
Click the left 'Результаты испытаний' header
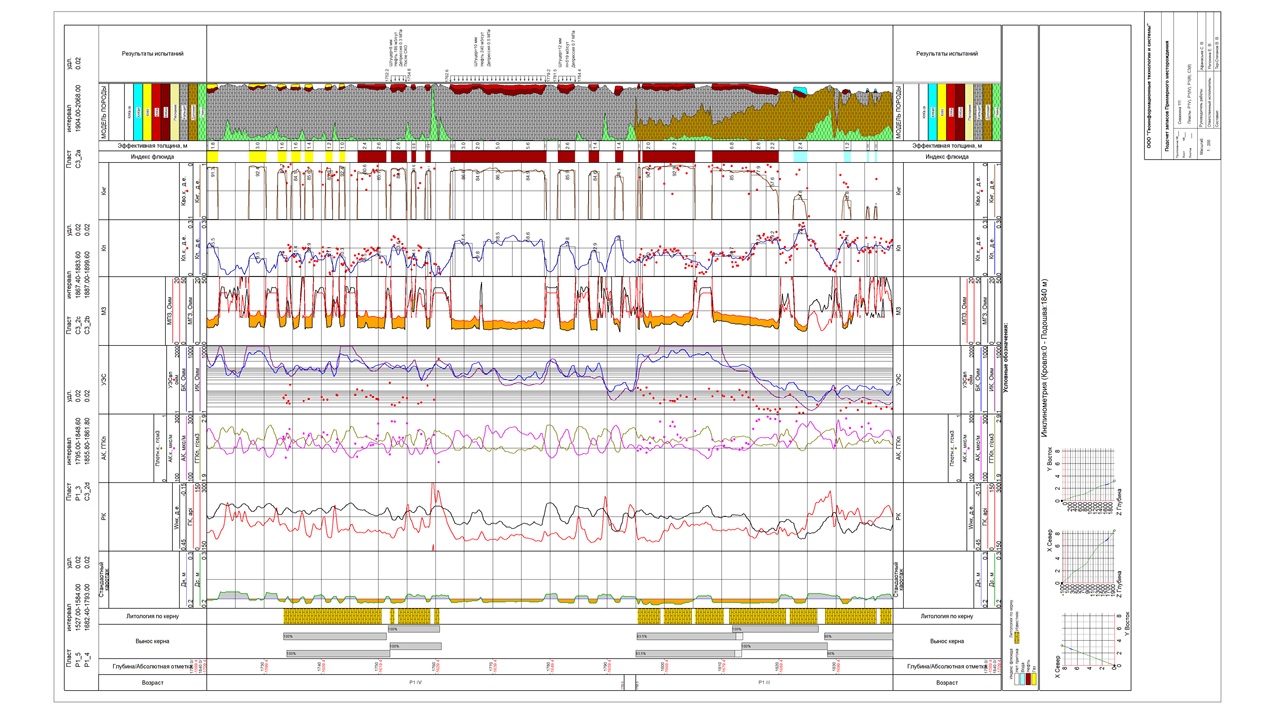pyautogui.click(x=152, y=53)
